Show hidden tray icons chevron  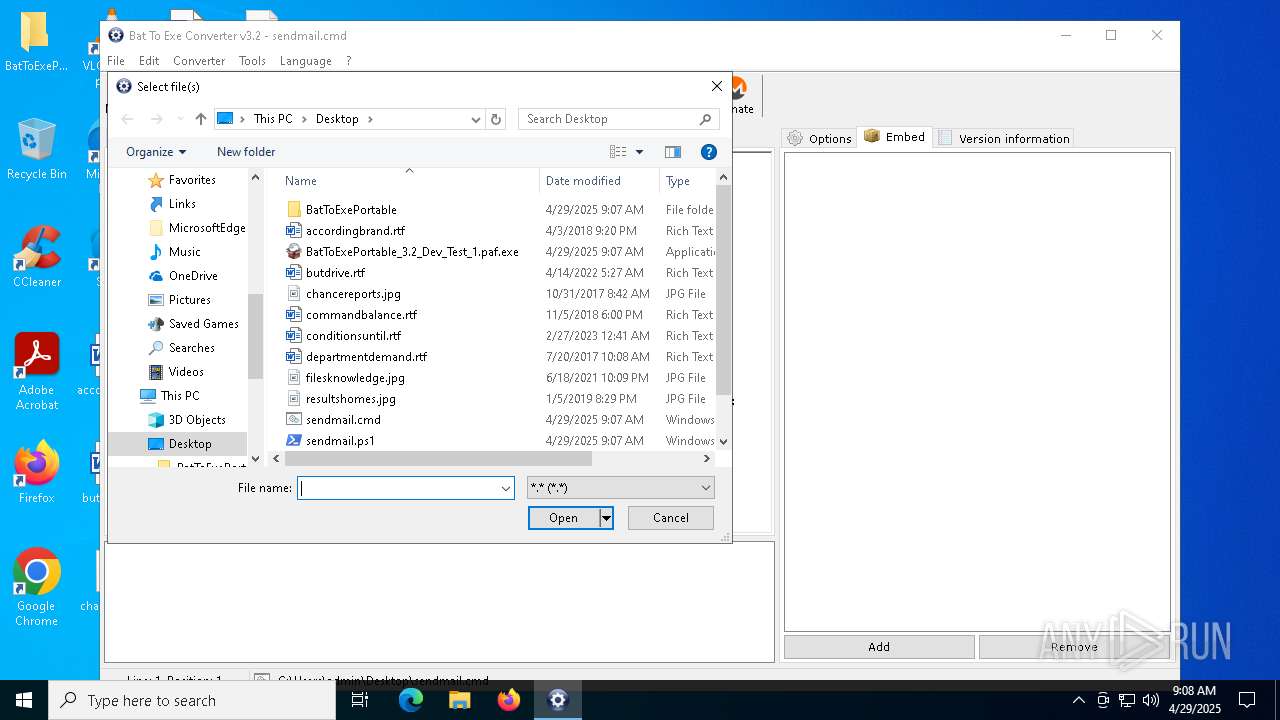point(1078,700)
